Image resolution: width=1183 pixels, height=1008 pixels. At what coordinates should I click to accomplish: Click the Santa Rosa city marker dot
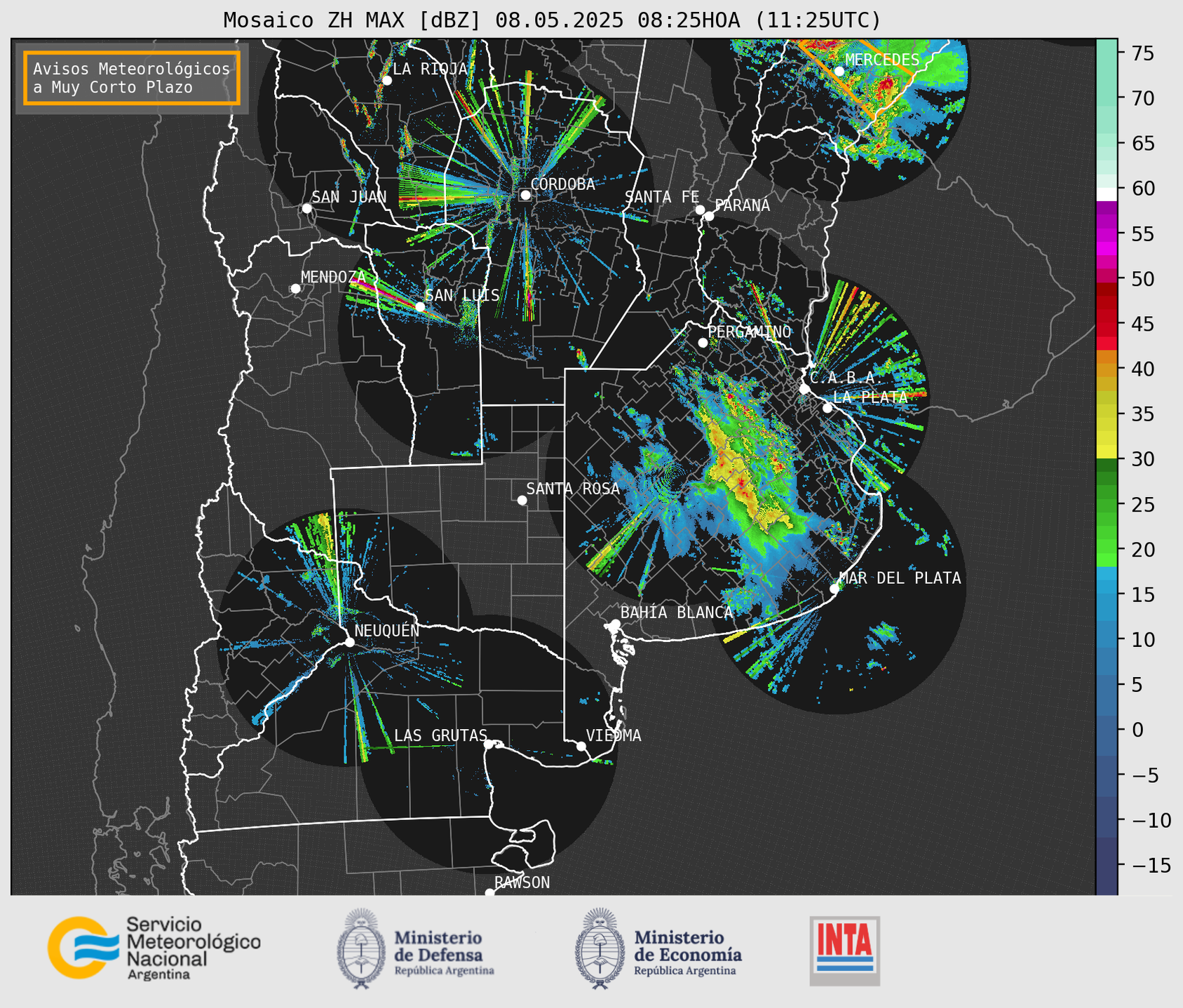click(522, 500)
